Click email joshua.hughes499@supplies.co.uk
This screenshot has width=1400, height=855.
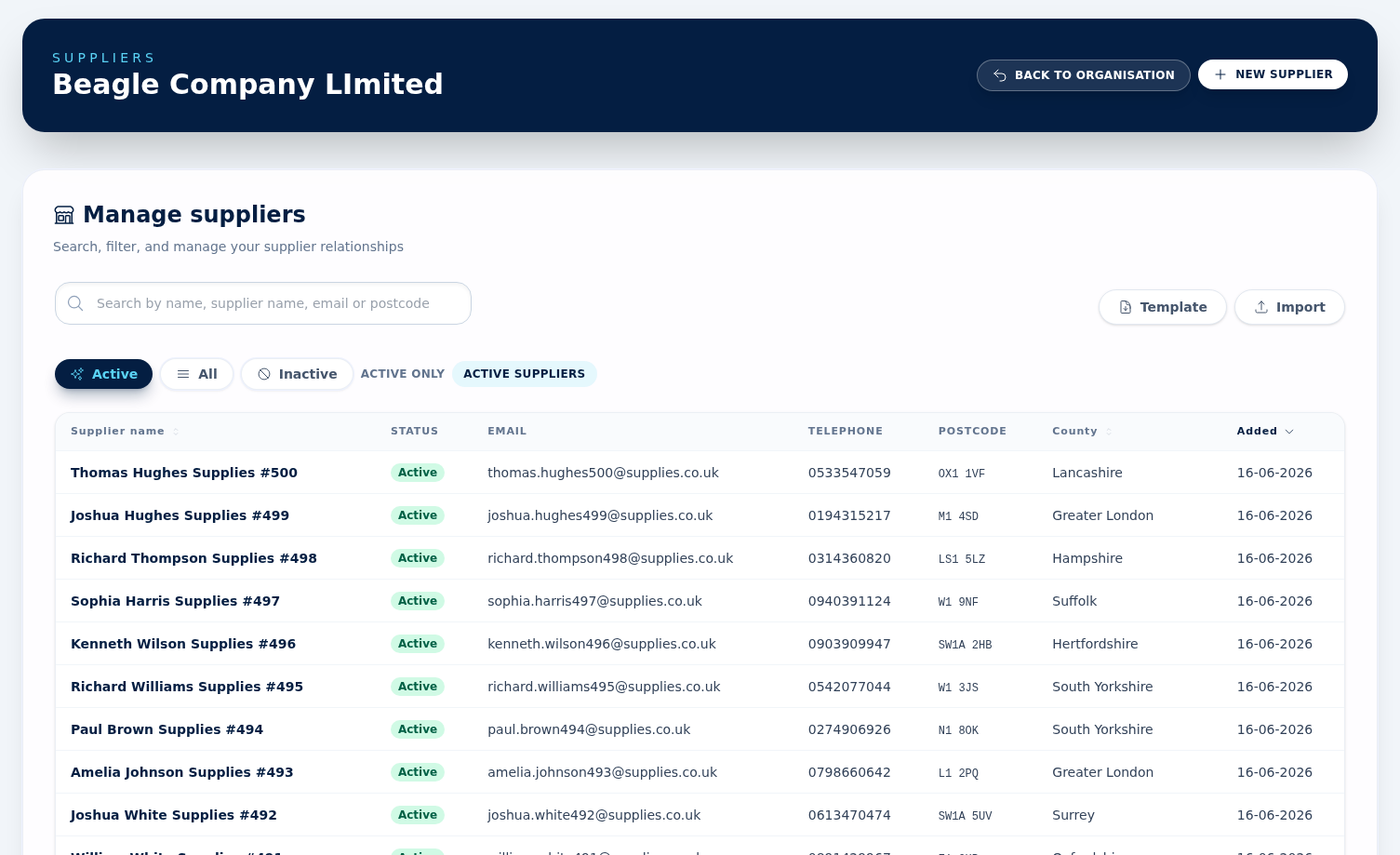pos(600,515)
